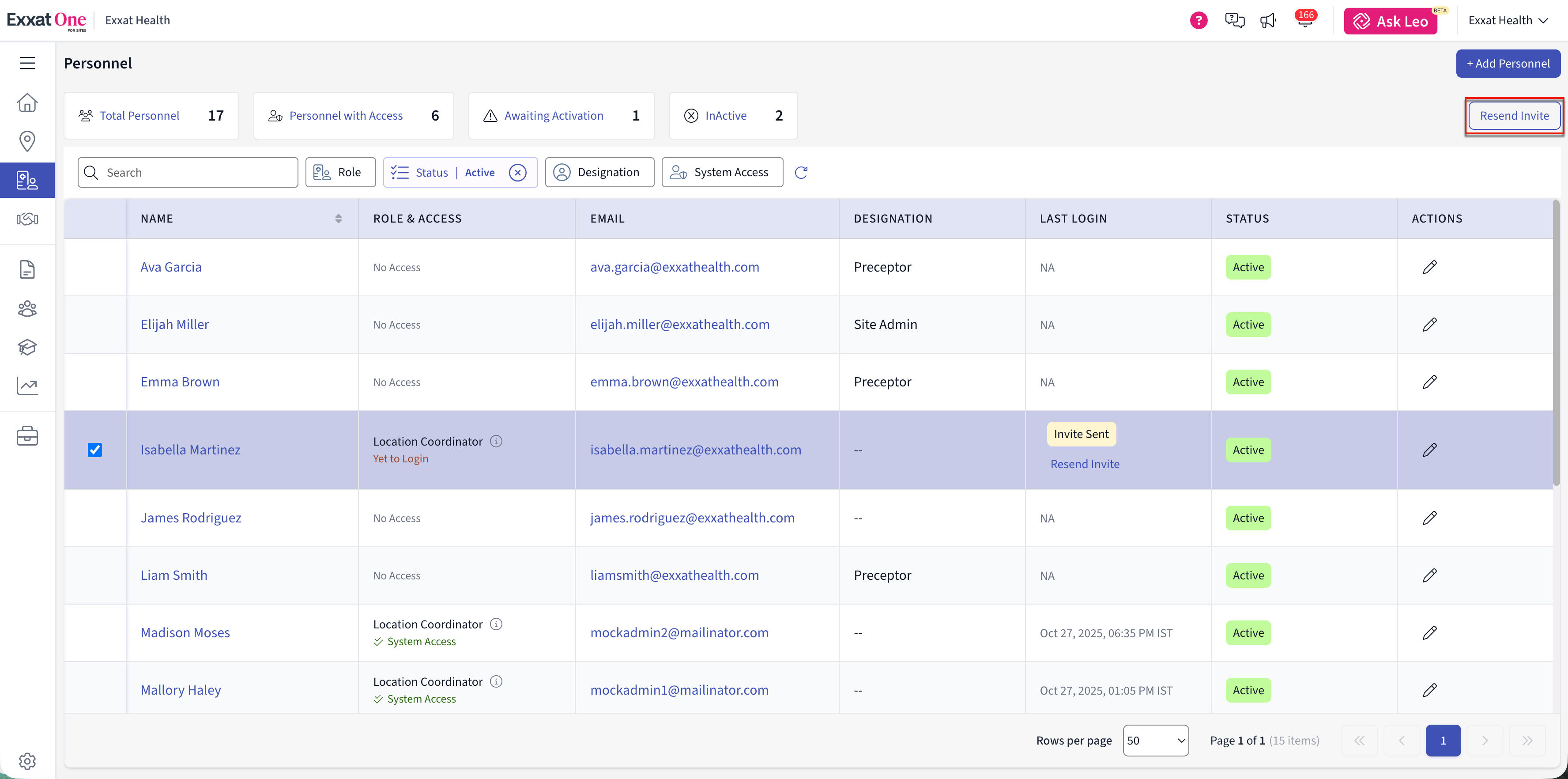Viewport: 1568px width, 779px height.
Task: Sort the table by Name column
Action: [339, 219]
